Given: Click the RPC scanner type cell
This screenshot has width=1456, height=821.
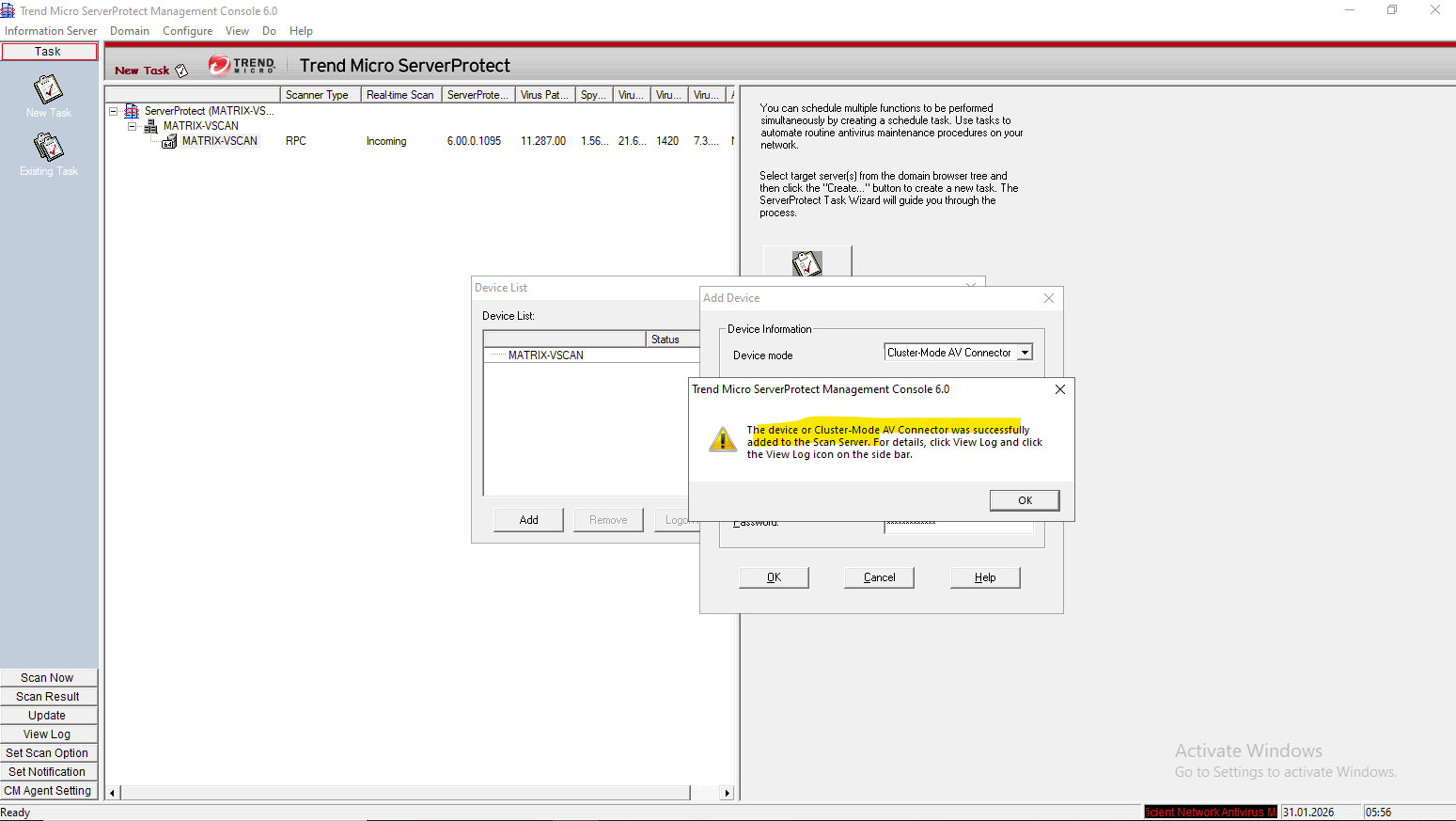Looking at the screenshot, I should pos(296,141).
